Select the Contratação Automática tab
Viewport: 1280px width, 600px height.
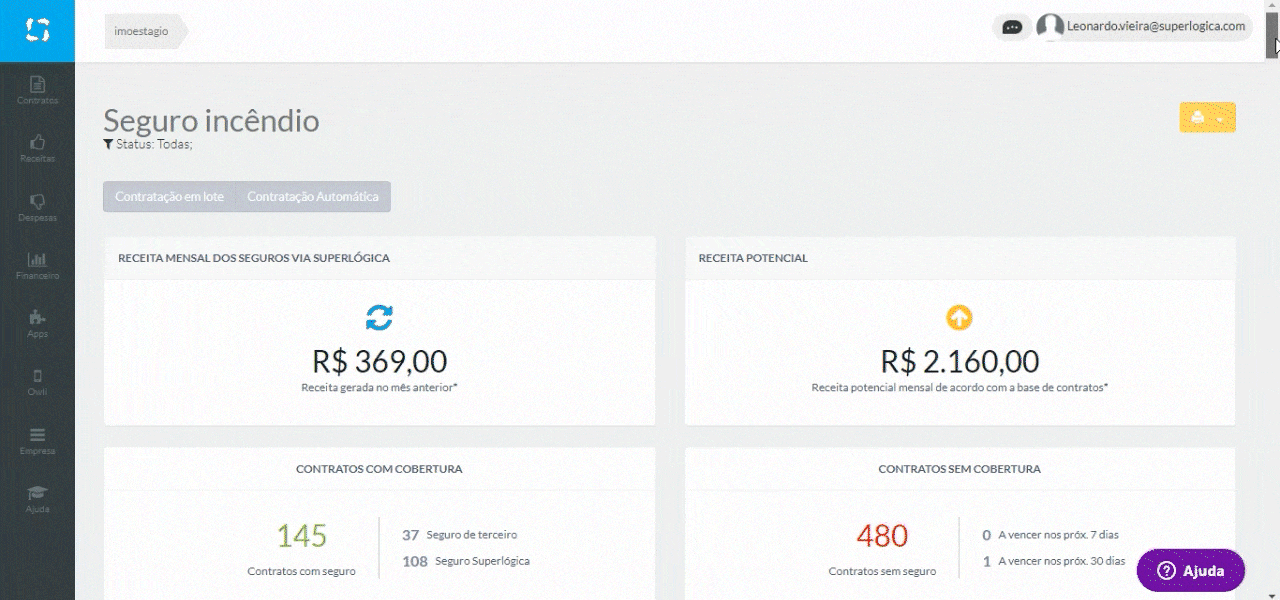click(x=313, y=197)
